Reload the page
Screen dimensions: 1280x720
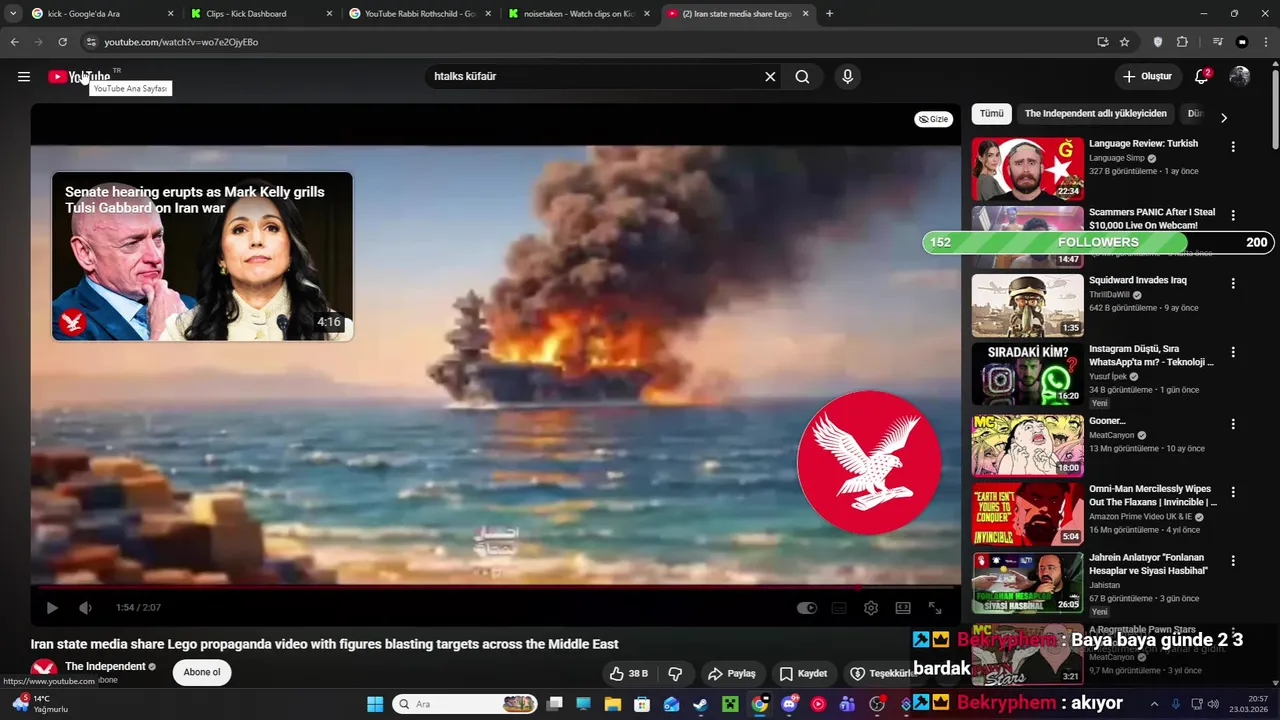coord(62,42)
